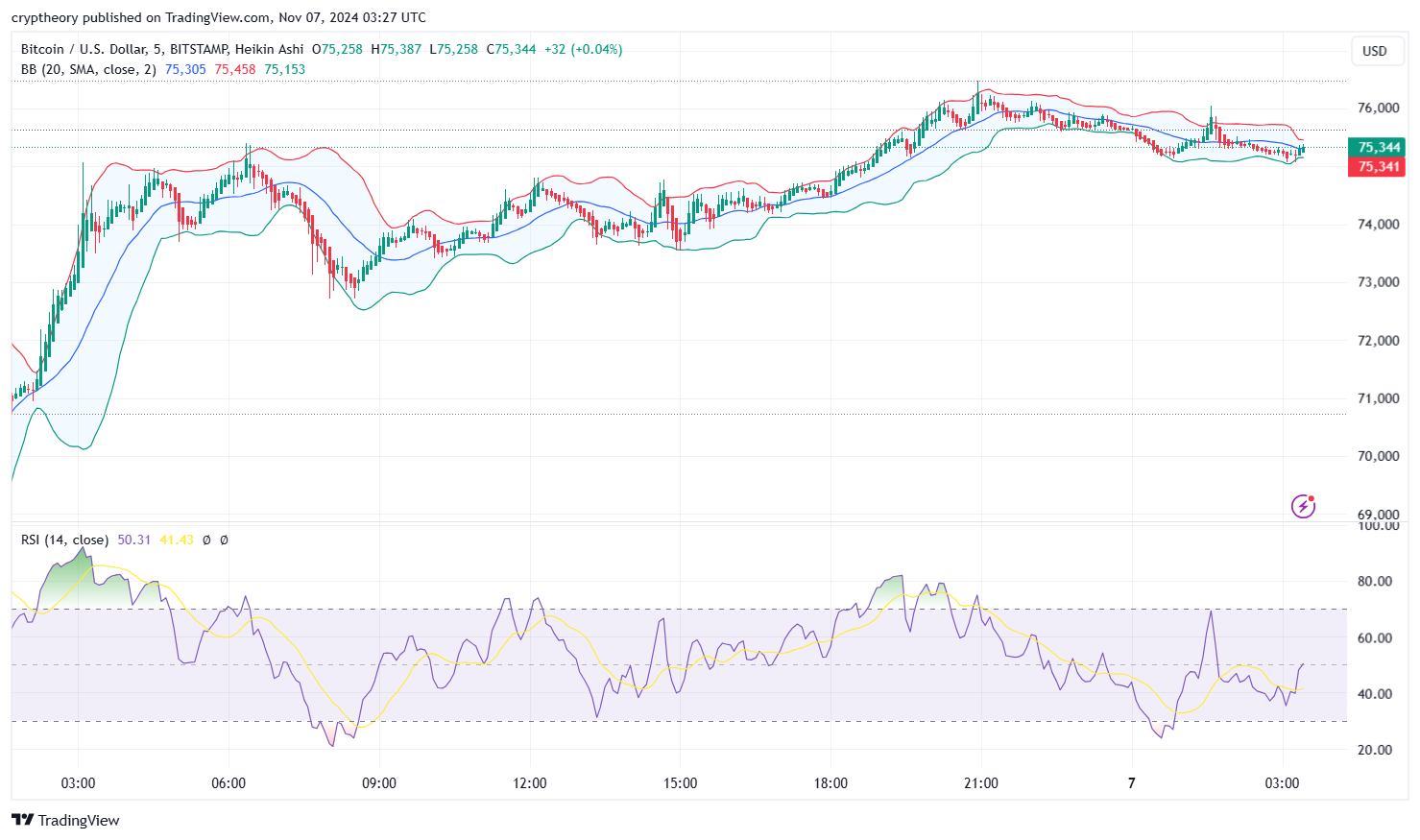Click the green 75,344 price label

coord(1378,147)
